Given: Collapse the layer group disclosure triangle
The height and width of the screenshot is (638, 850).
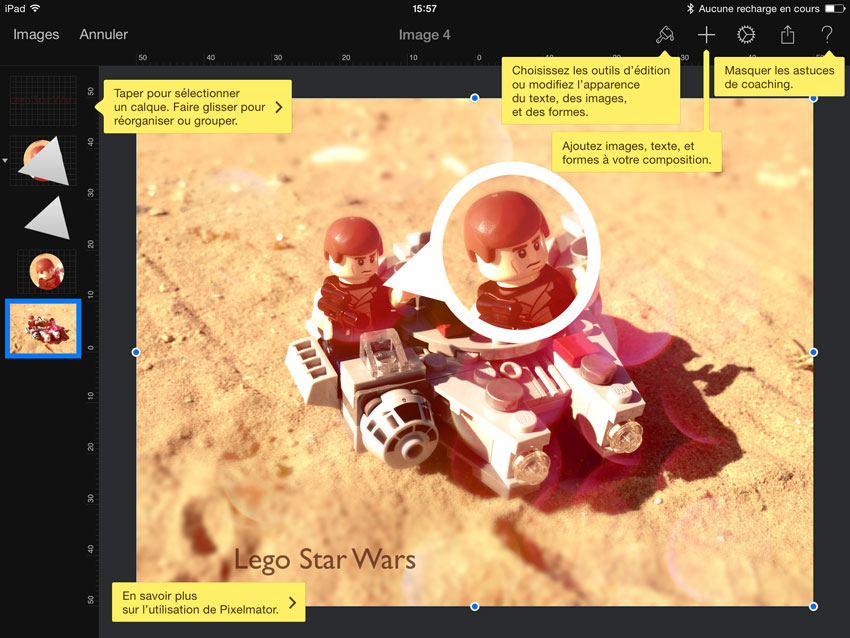Looking at the screenshot, I should 5,160.
